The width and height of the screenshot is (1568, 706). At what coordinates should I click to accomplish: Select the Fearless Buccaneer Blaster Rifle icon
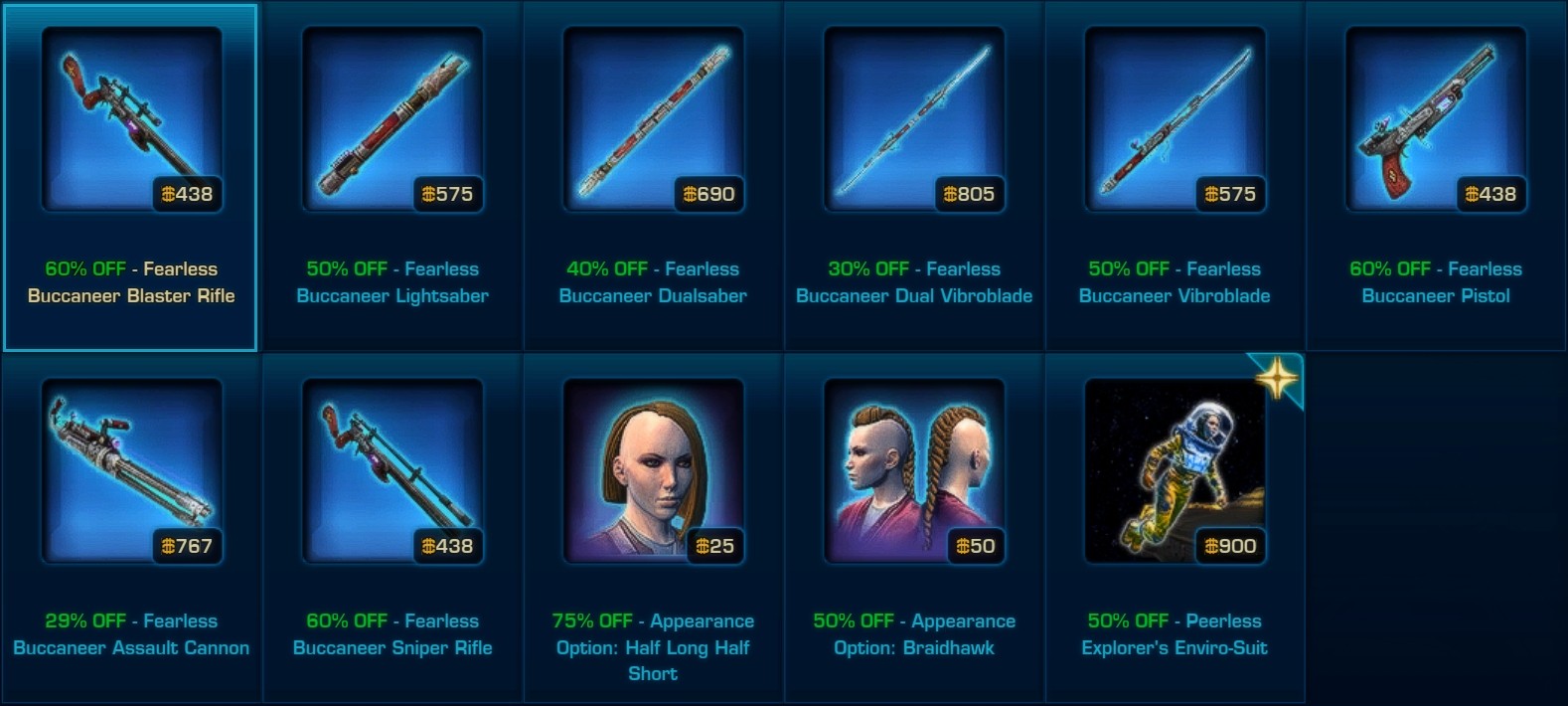131,119
